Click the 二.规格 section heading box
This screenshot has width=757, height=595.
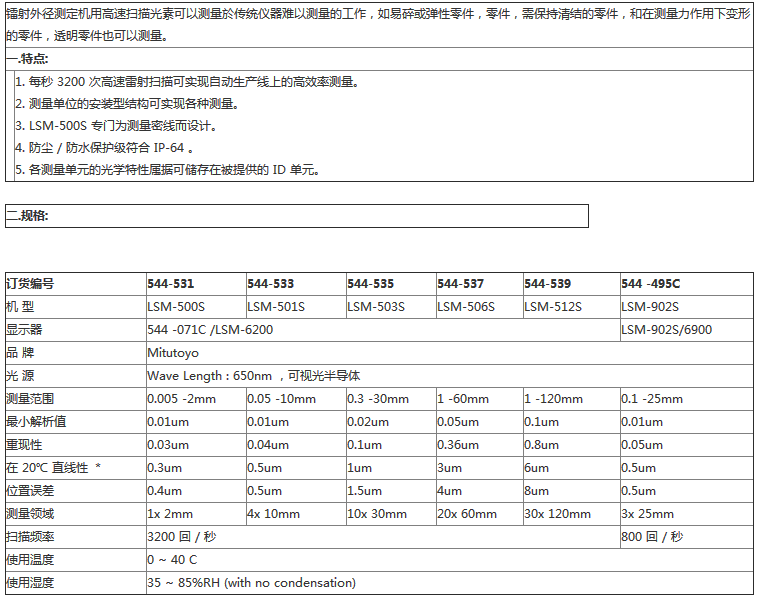click(28, 215)
